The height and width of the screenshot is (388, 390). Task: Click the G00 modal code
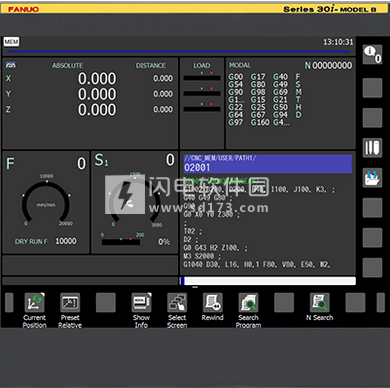236,77
